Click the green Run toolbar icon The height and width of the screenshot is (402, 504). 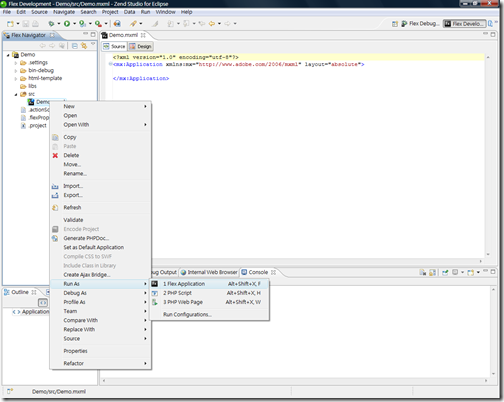tap(67, 24)
